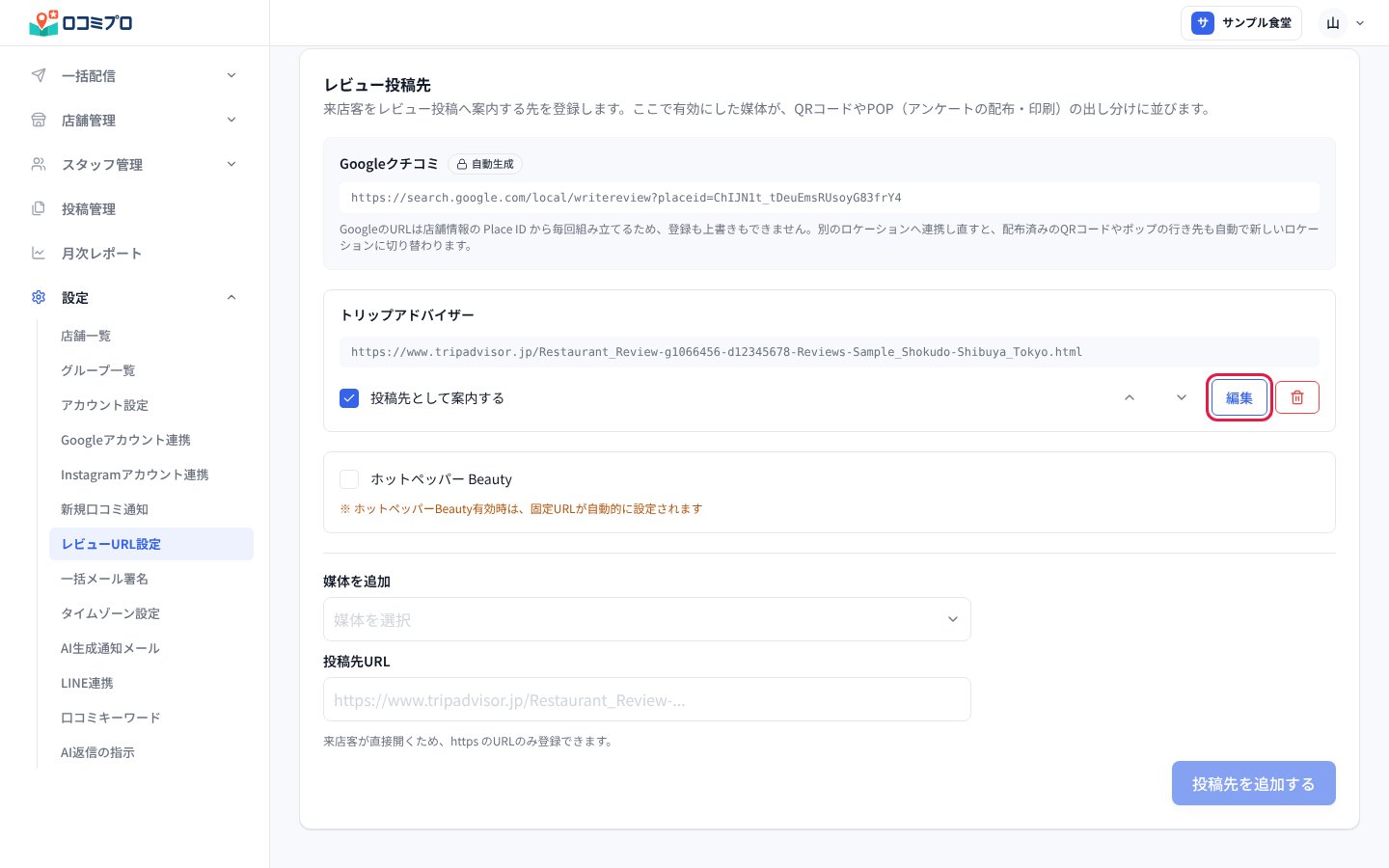Move トリップアドバイザー up with the up arrow
The width and height of the screenshot is (1389, 868).
(1130, 397)
